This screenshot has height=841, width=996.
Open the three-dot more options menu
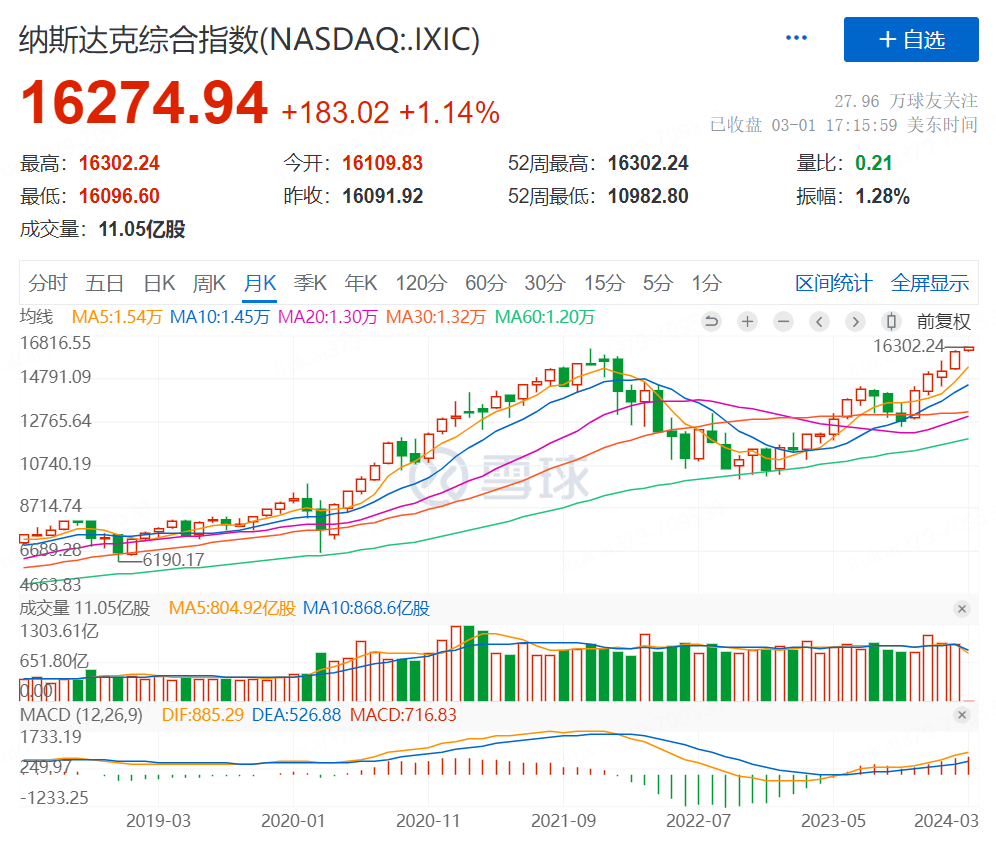796,39
